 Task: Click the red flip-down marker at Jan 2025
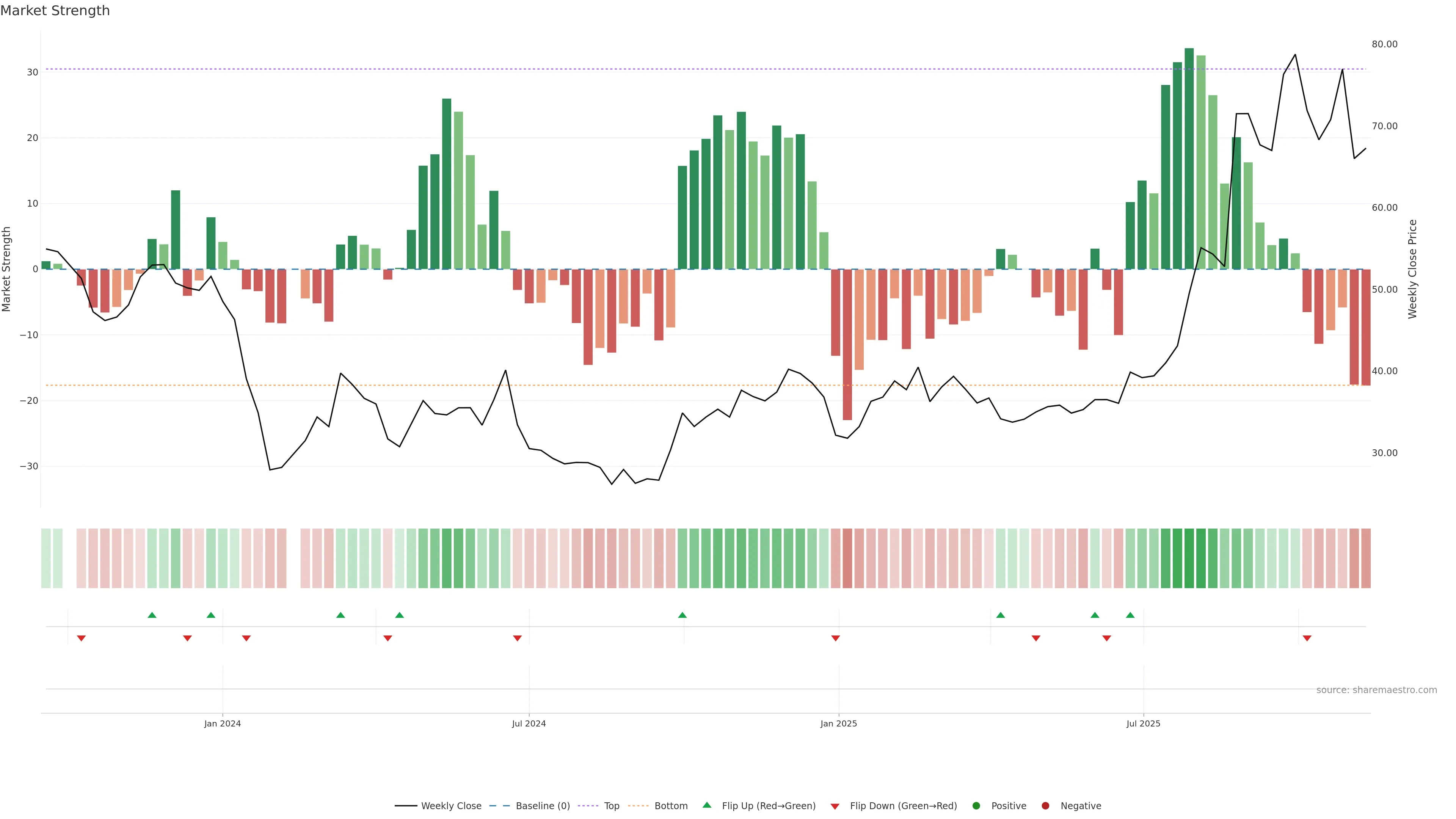click(835, 638)
